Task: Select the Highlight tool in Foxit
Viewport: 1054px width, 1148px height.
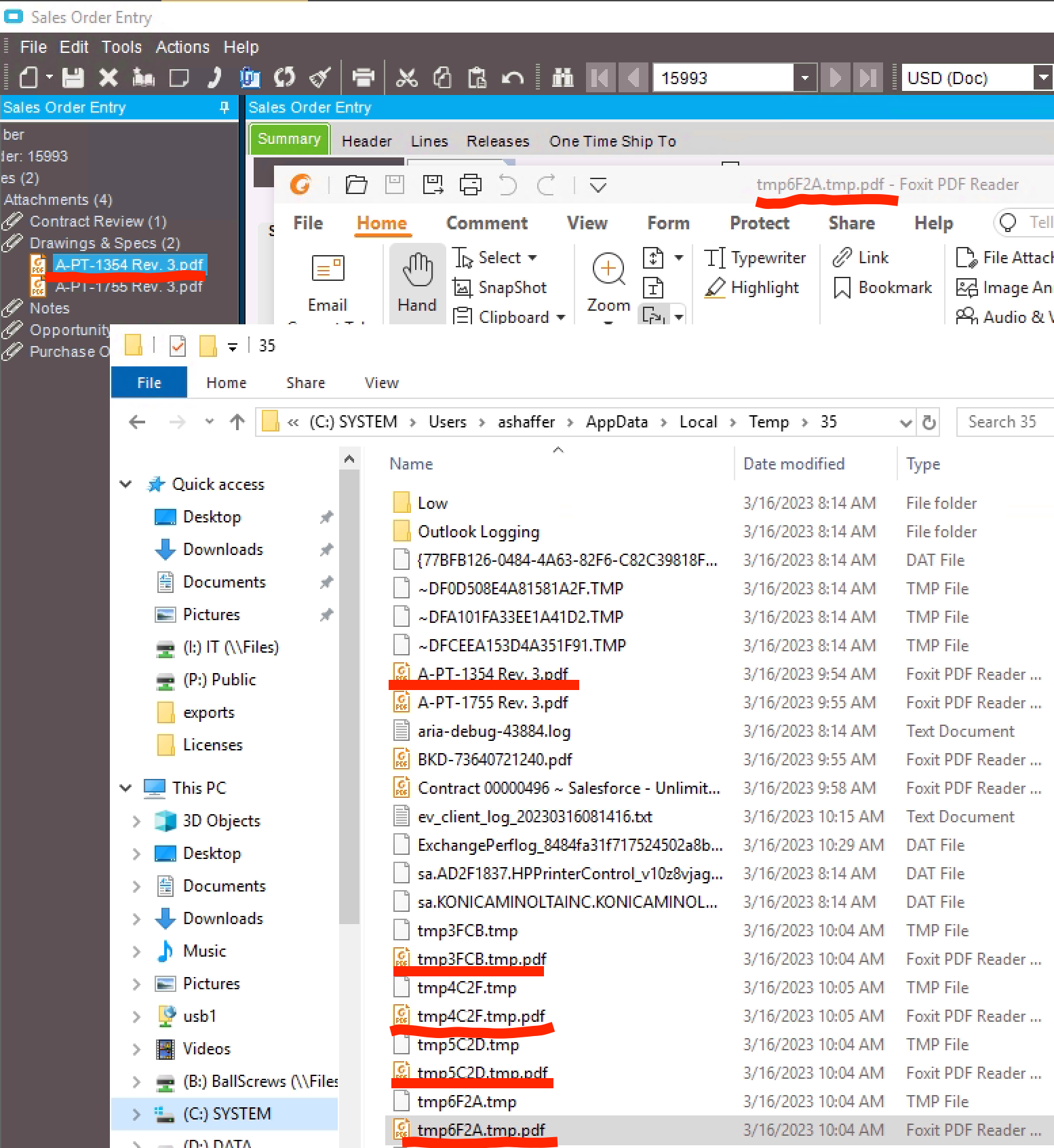Action: [x=752, y=288]
